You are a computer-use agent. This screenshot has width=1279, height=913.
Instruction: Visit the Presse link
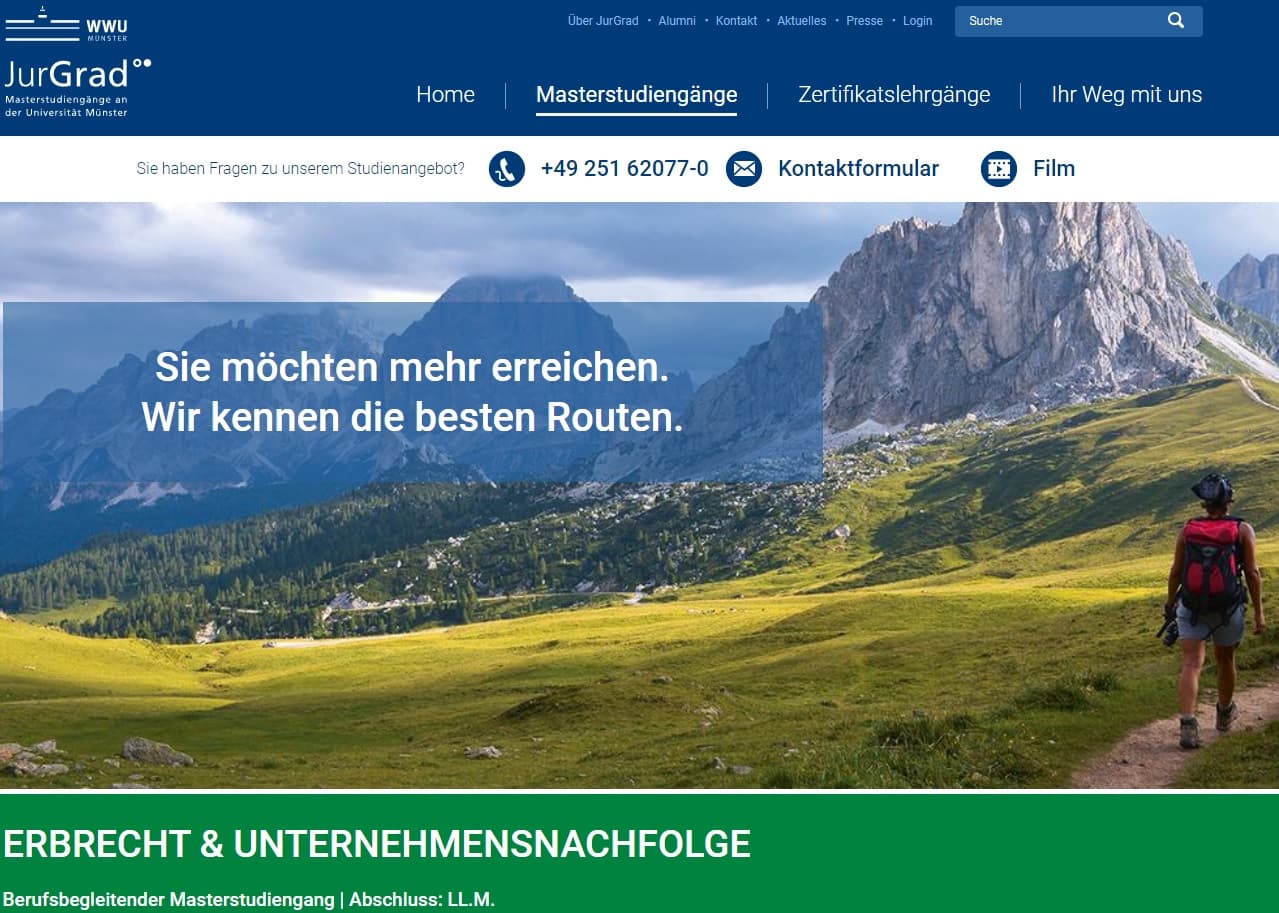click(864, 21)
